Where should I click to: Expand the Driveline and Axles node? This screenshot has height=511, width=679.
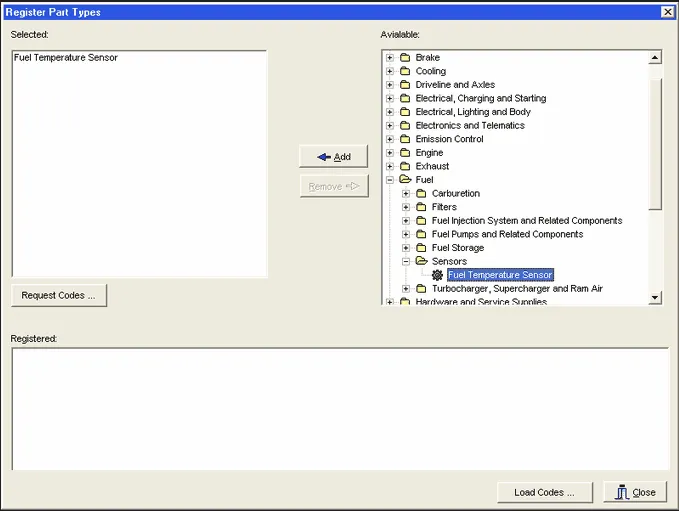(390, 84)
